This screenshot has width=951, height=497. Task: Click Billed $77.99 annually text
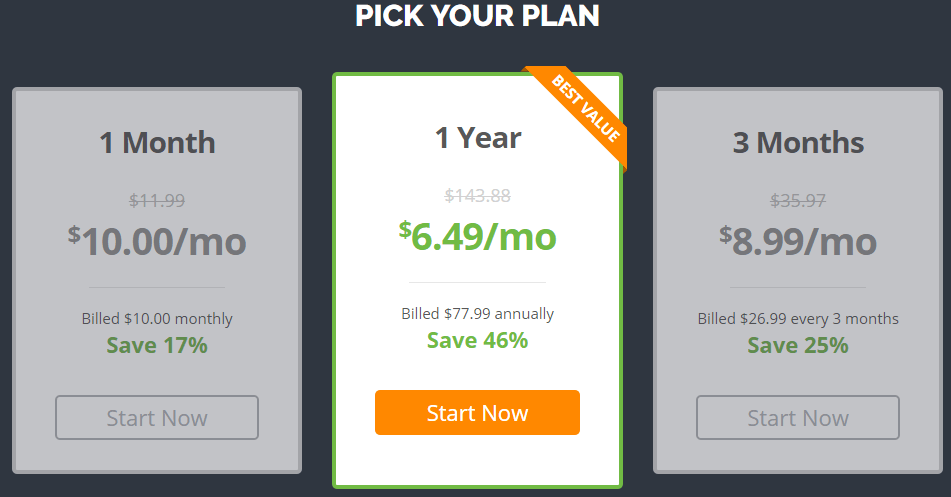(477, 314)
